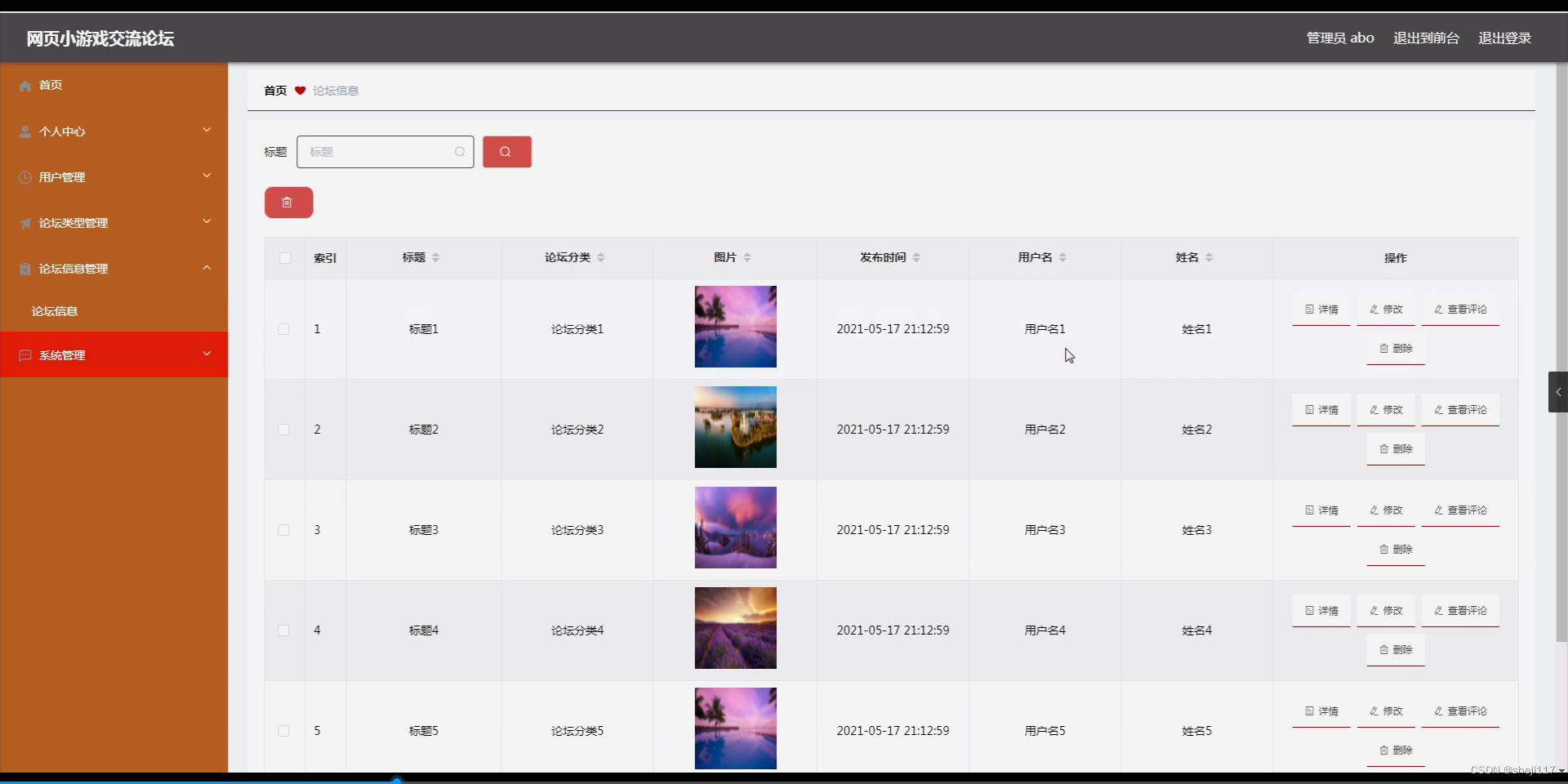Click the castle lake thumbnail in row 2
Image resolution: width=1568 pixels, height=784 pixels.
(x=736, y=427)
